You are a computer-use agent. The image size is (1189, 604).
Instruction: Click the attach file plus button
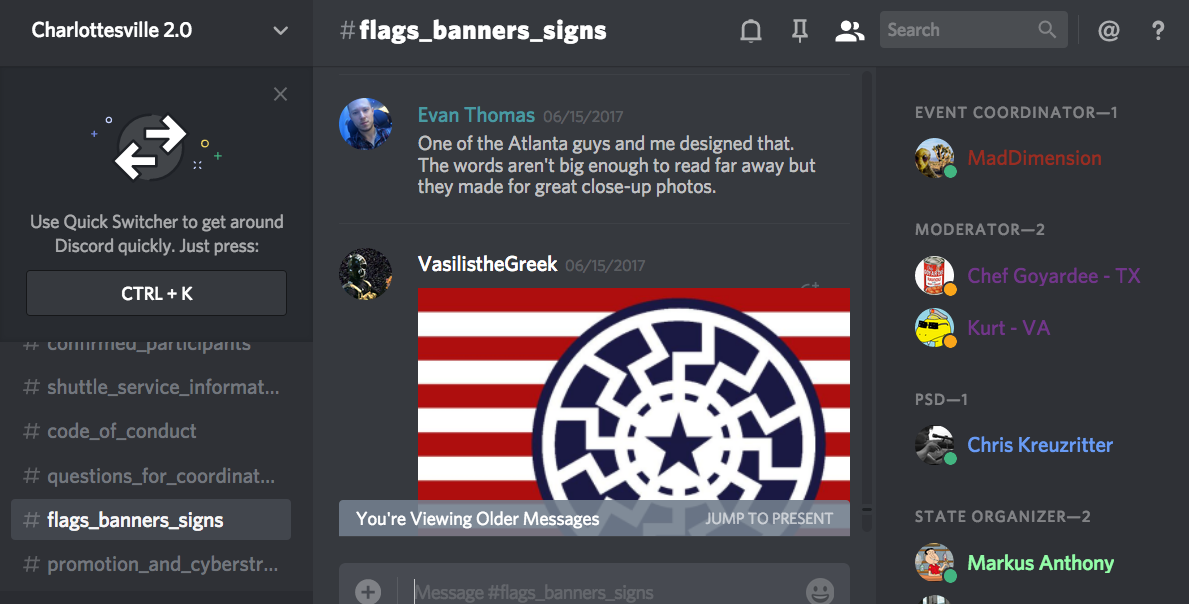pyautogui.click(x=368, y=591)
